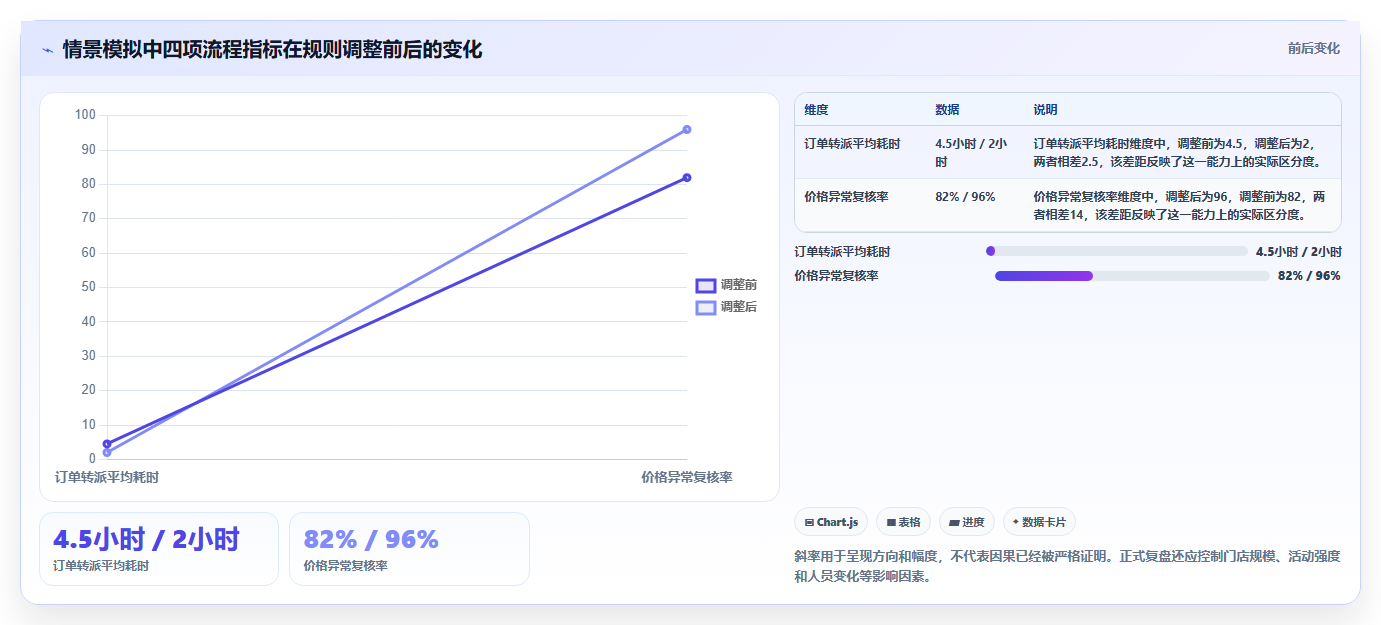
Task: Click the 调整后 data point at 2
Action: pyautogui.click(x=107, y=453)
